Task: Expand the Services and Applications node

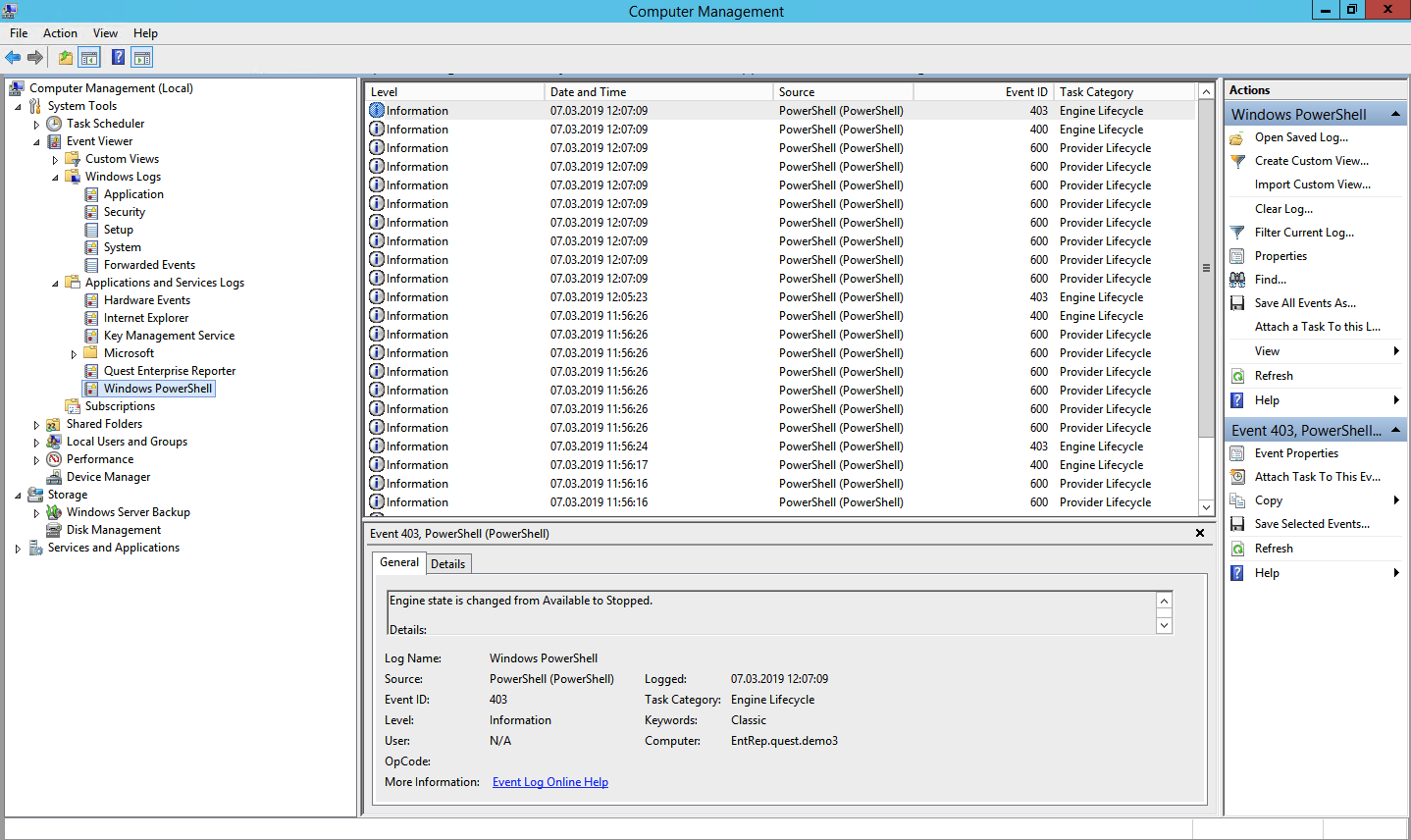Action: click(x=18, y=549)
